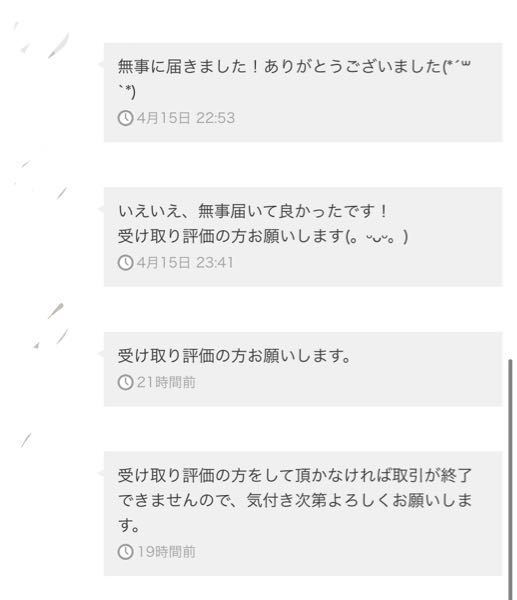The image size is (517, 600).
Task: Click the ありがとうございました text in first message
Action: pos(352,66)
